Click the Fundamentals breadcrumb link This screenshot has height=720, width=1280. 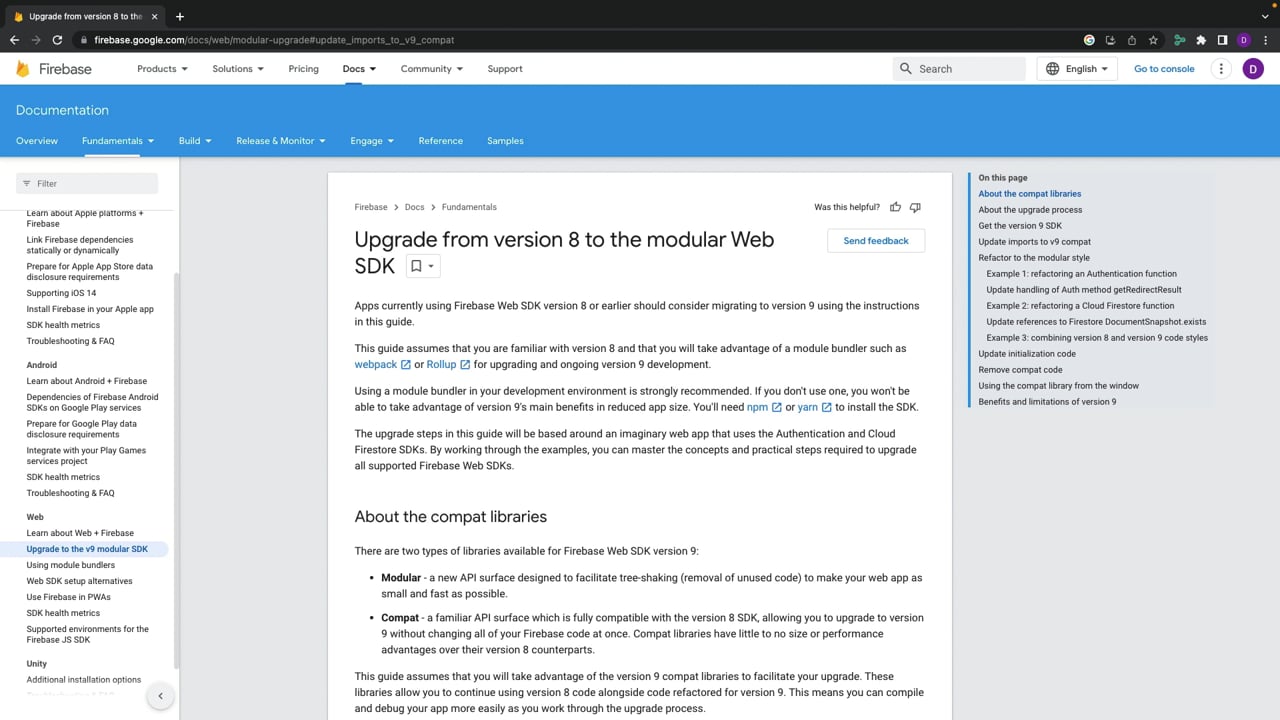click(x=469, y=207)
